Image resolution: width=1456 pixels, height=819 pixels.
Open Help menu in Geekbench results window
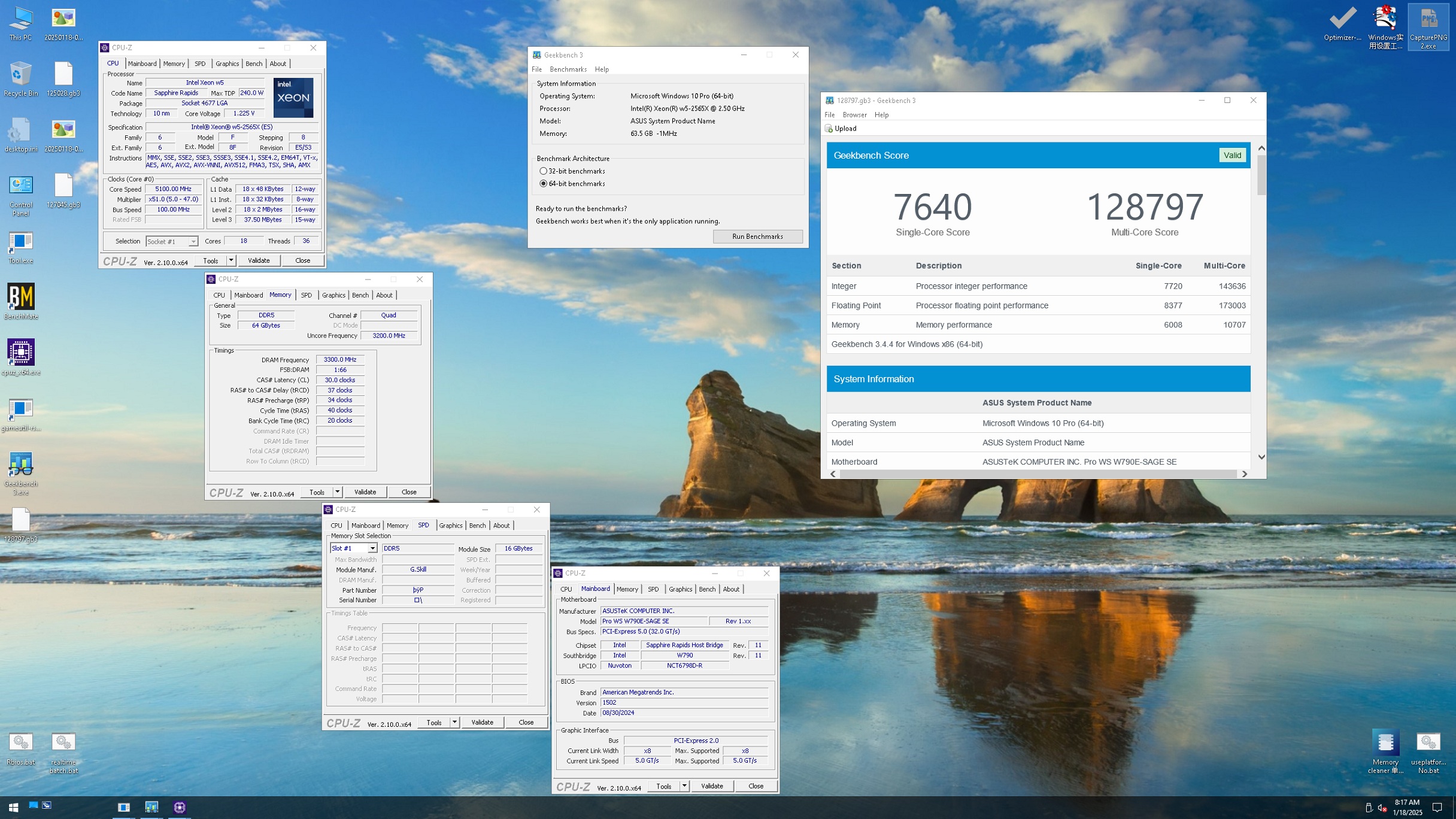click(881, 115)
